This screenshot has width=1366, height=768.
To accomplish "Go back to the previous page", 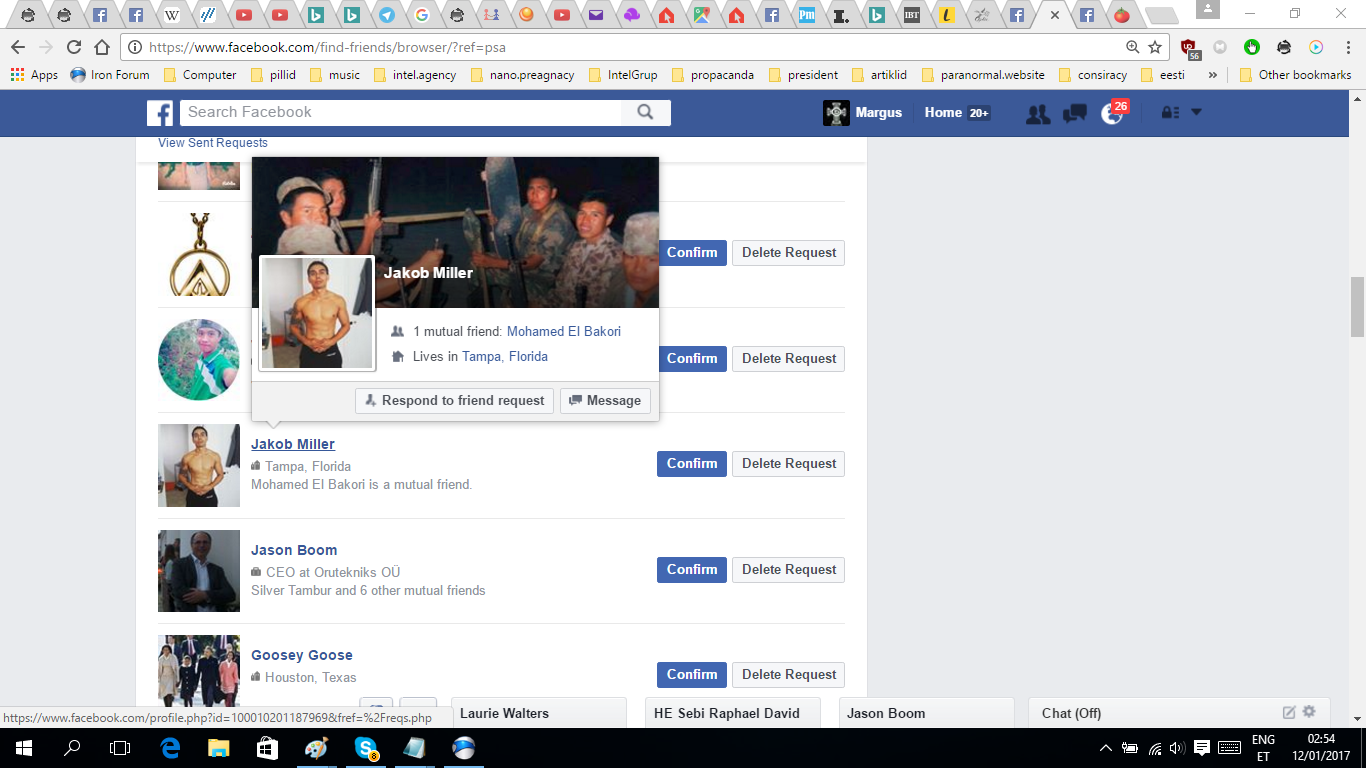I will [x=18, y=47].
